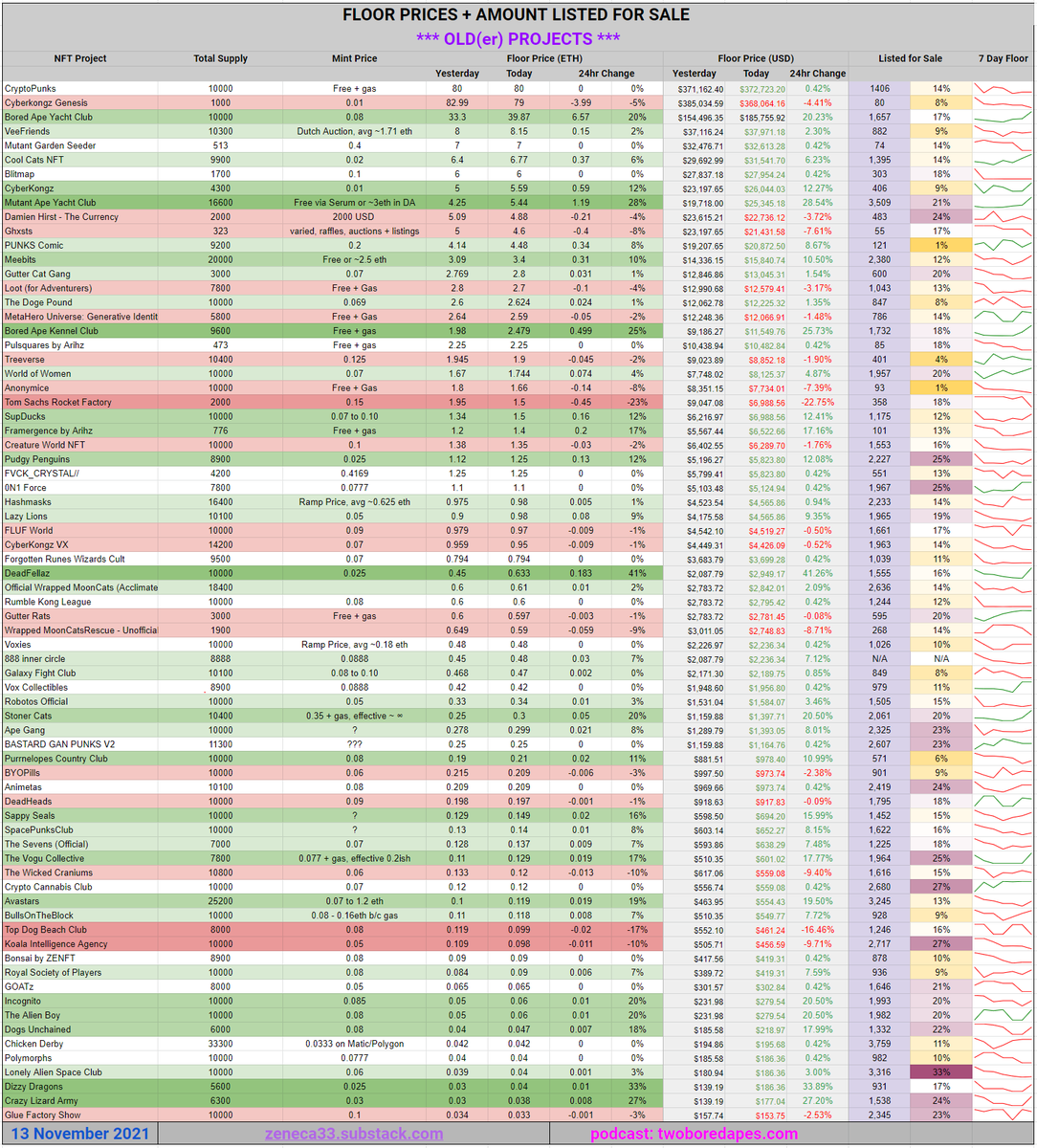Screen dimensions: 1037x1148
Task: Select the Total Supply column header
Action: click(x=220, y=58)
